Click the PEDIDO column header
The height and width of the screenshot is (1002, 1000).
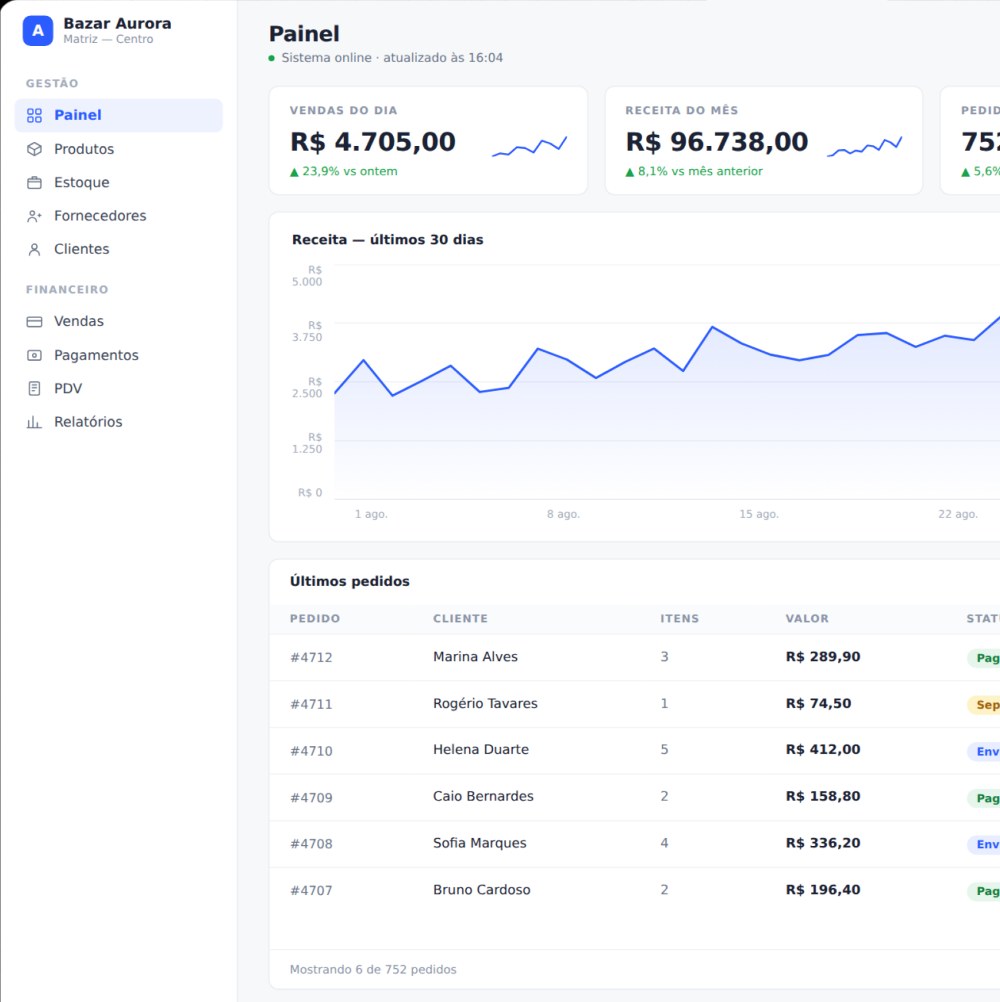click(315, 619)
